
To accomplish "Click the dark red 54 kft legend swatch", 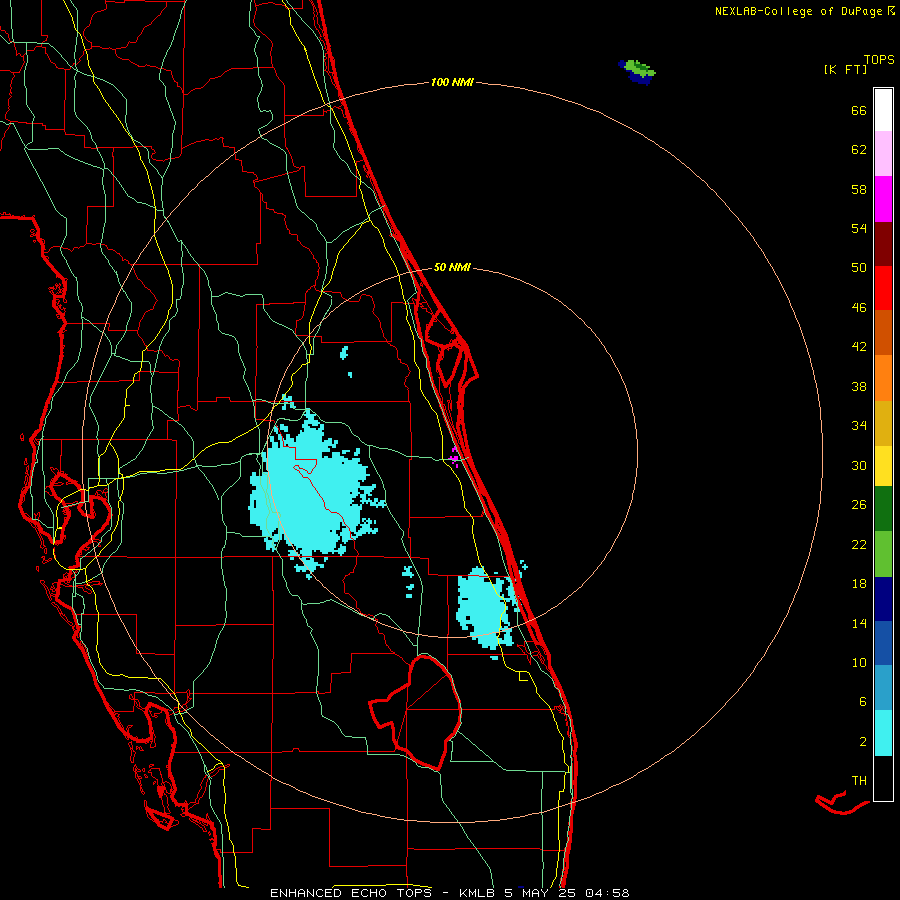I will click(883, 245).
